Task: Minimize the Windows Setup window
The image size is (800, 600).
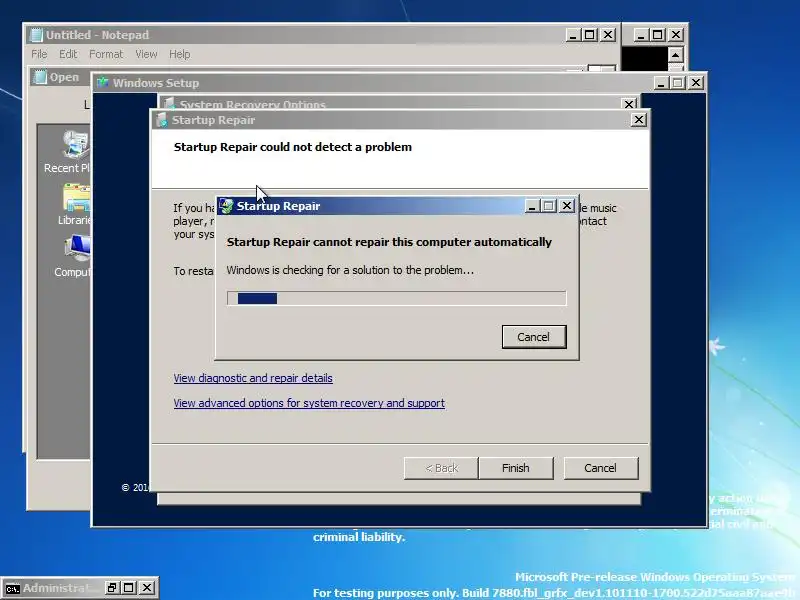Action: 661,83
